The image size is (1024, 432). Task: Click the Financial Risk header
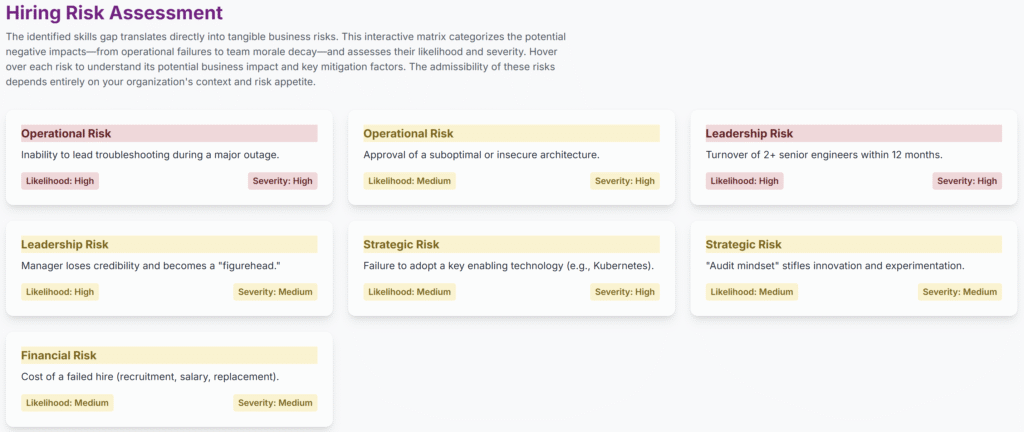click(x=169, y=356)
